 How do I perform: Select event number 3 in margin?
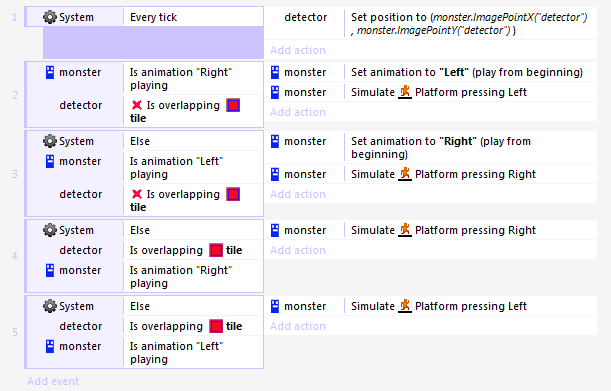[15, 174]
